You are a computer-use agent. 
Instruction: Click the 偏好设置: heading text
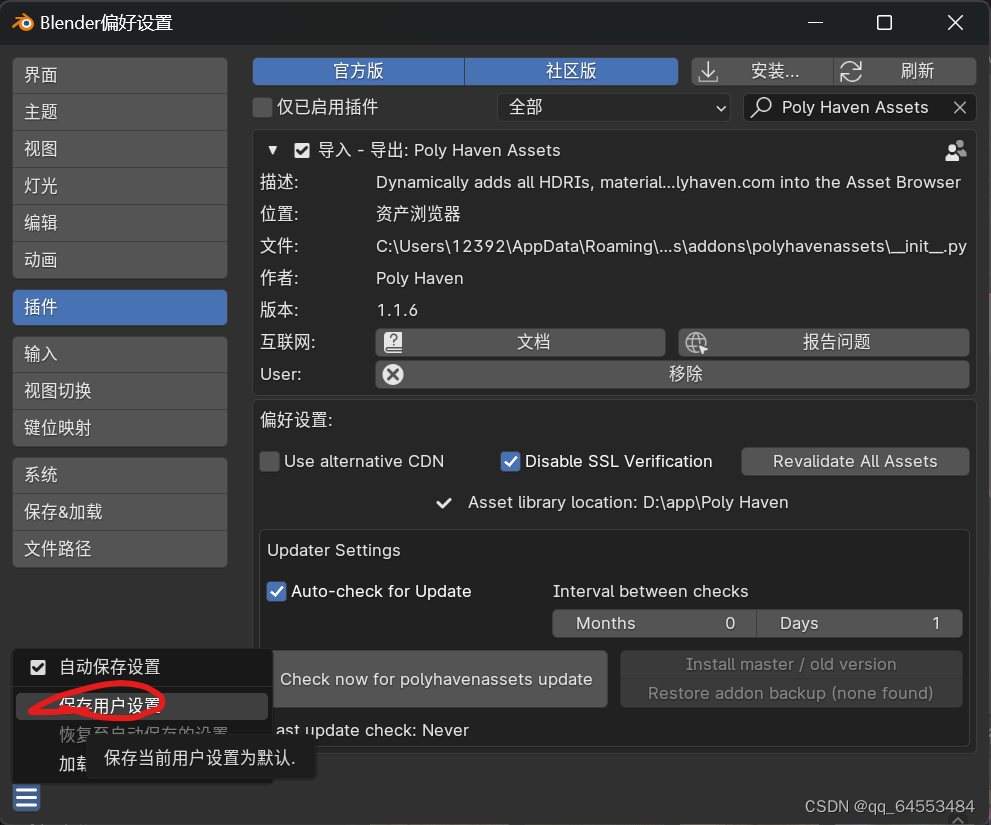click(296, 420)
